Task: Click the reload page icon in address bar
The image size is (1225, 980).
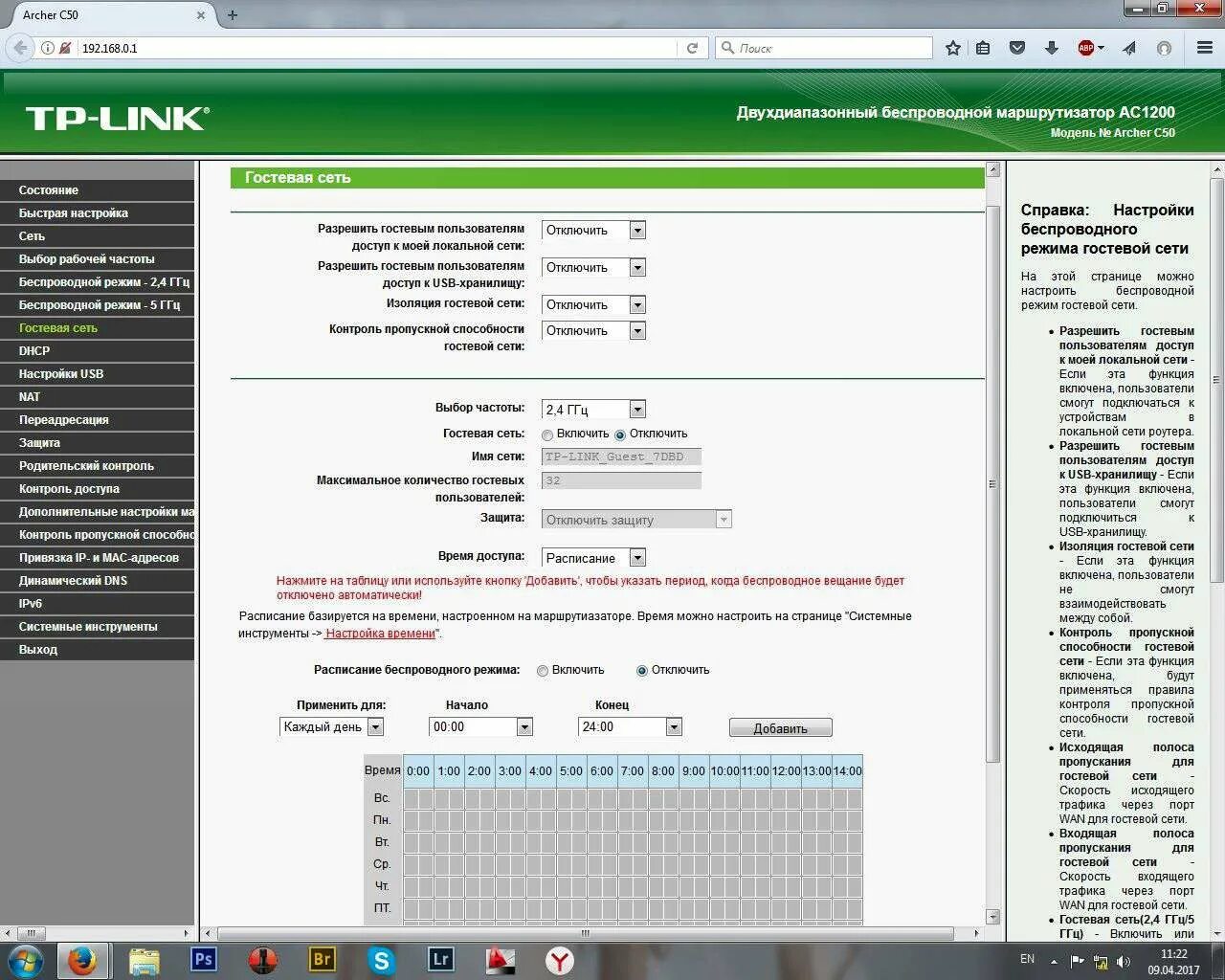Action: pos(692,48)
